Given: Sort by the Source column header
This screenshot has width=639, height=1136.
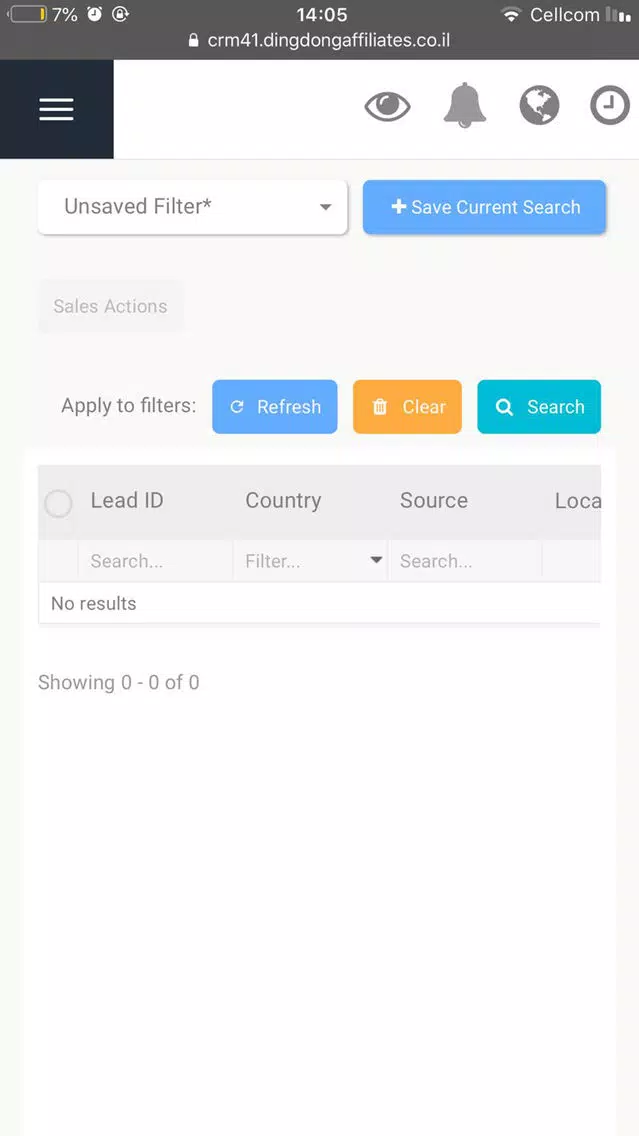Looking at the screenshot, I should tap(434, 501).
